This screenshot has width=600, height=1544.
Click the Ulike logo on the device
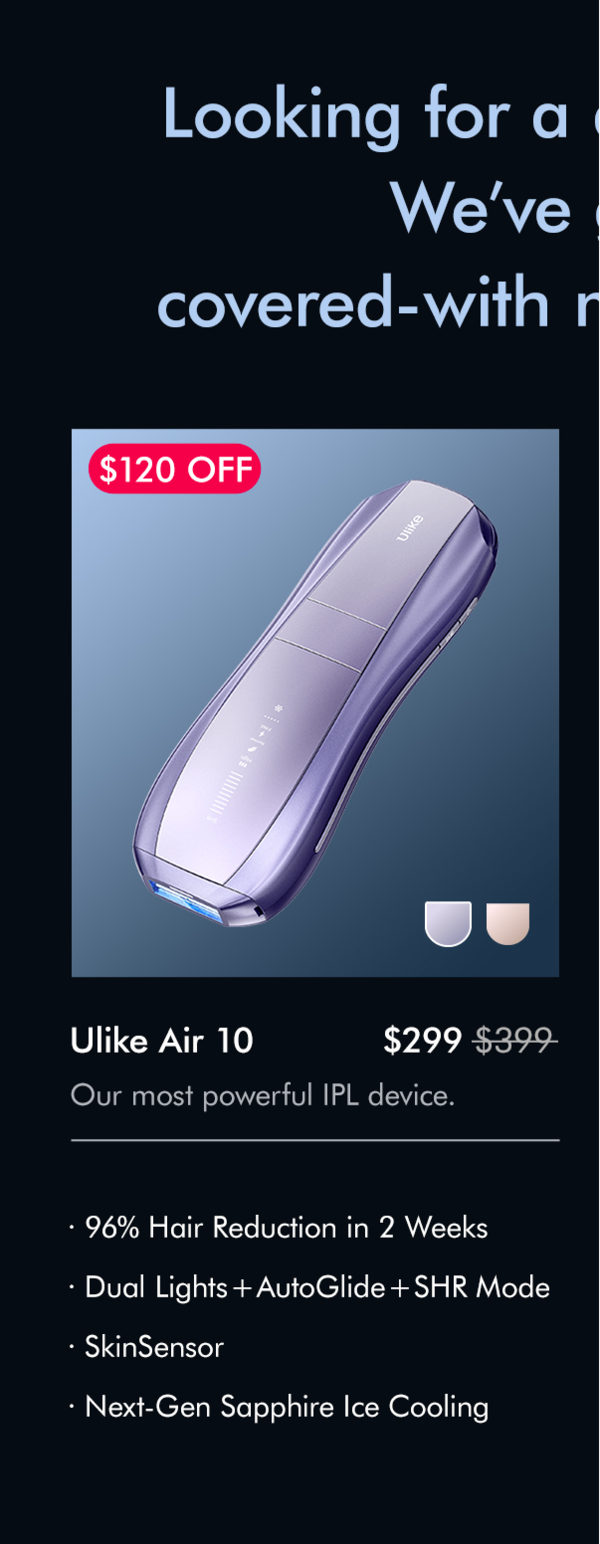(x=411, y=527)
